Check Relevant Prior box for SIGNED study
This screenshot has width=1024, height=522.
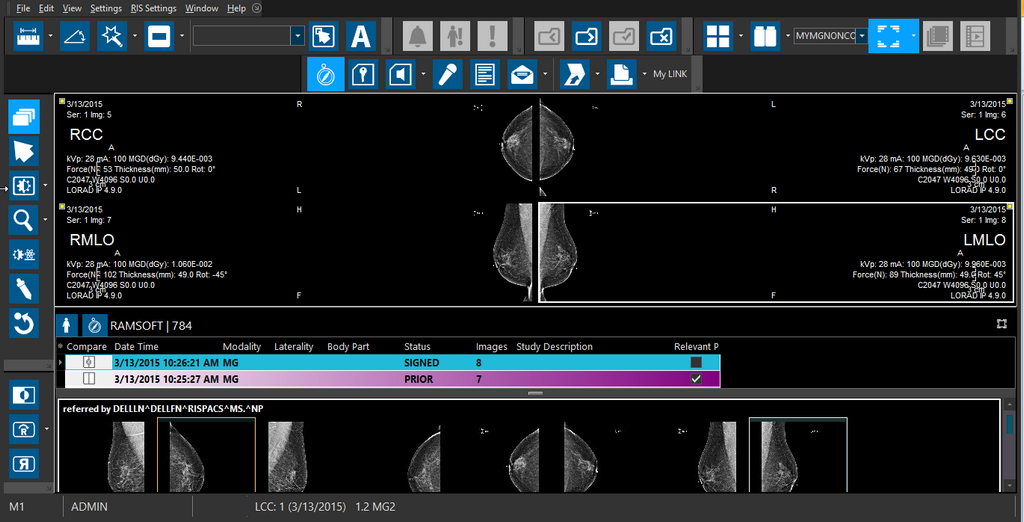pos(696,362)
